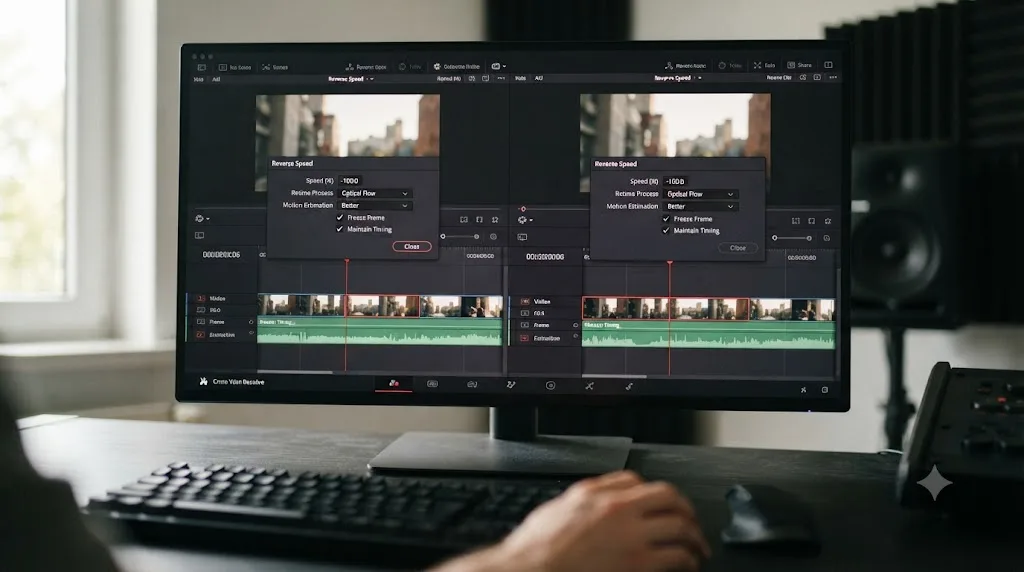
Task: Click the boxed icon before left header dots
Action: tap(485, 78)
